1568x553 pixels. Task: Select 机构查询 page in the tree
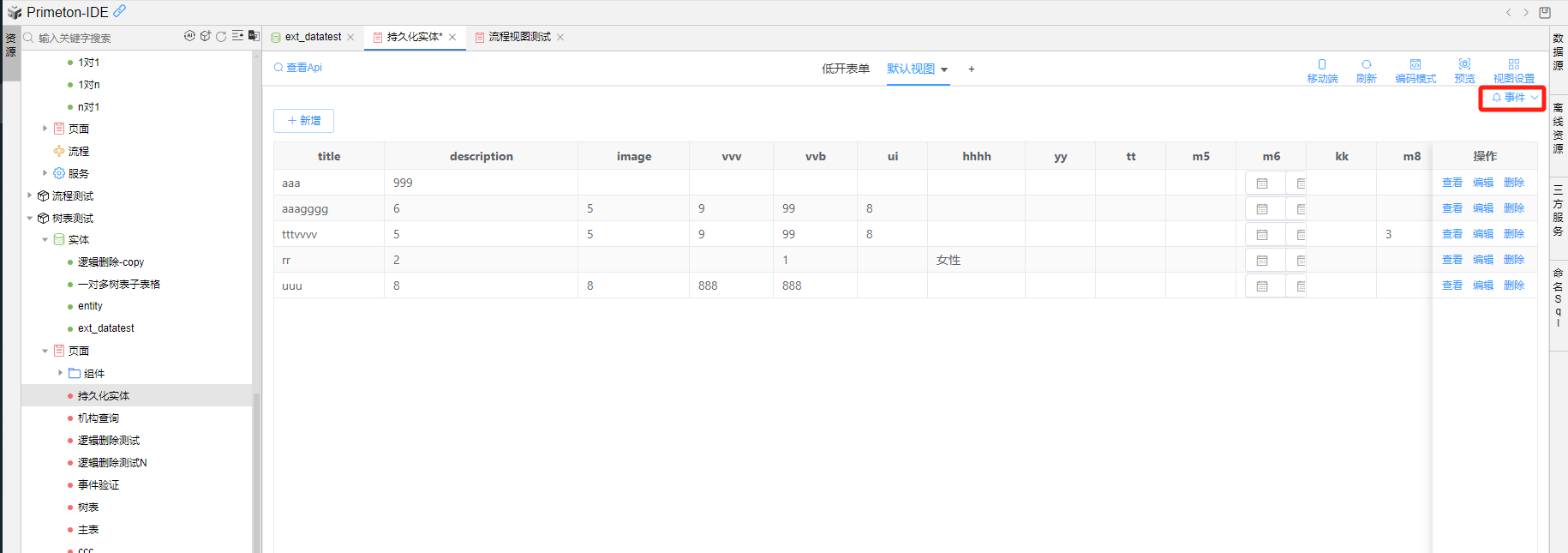click(98, 418)
